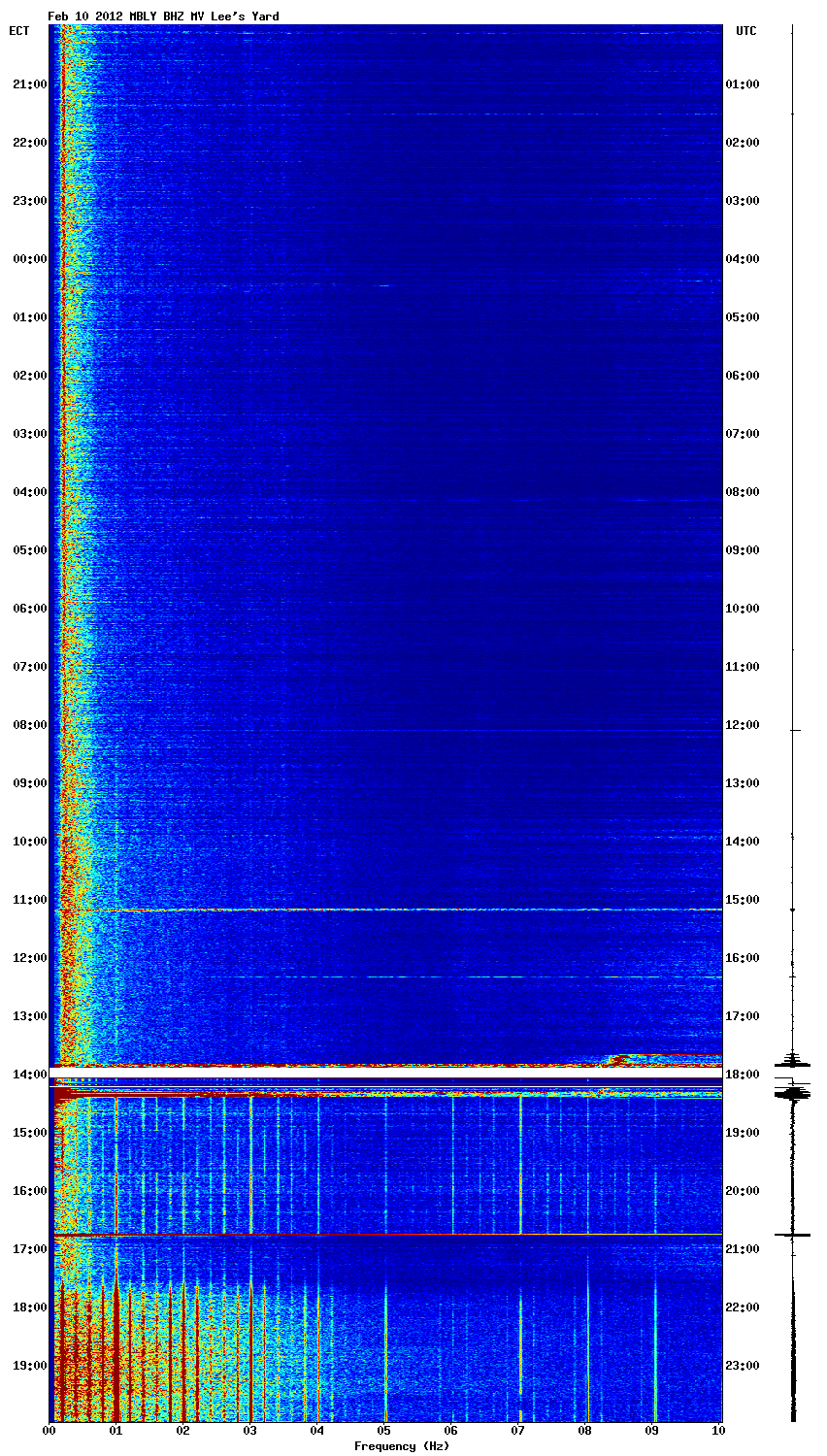This screenshot has height=1456, width=827.
Task: Select the 03:00 label on the ECT axis
Action: click(x=29, y=434)
